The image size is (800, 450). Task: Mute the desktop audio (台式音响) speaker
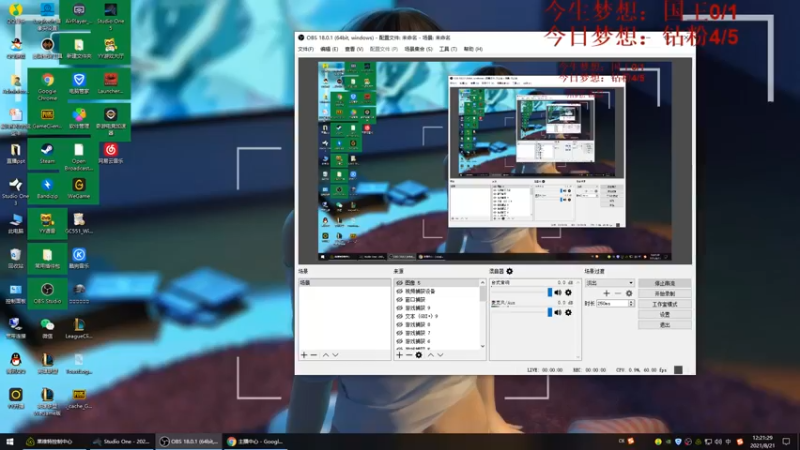[x=558, y=292]
